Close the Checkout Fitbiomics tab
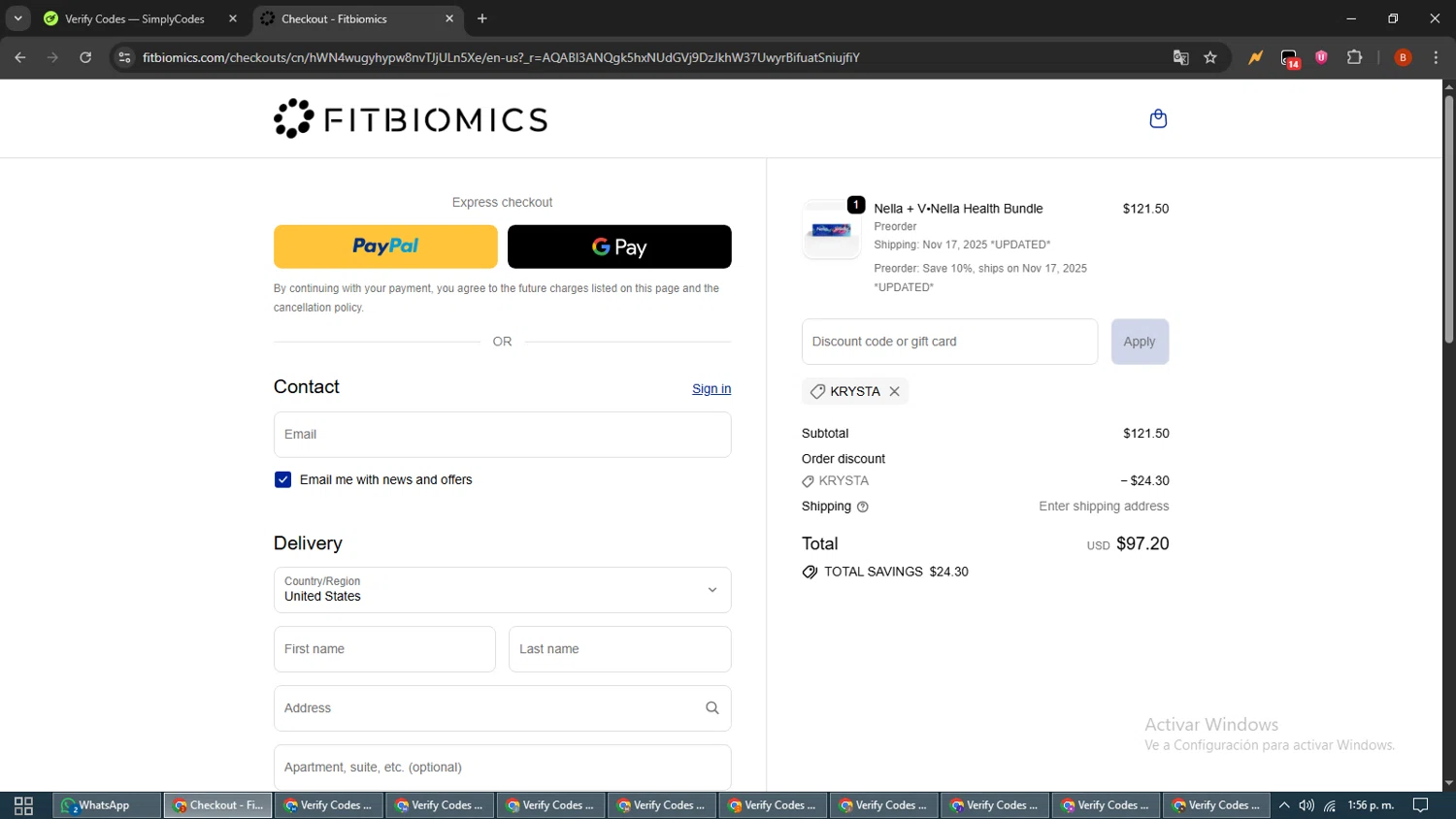Viewport: 1456px width, 819px height. tap(449, 18)
